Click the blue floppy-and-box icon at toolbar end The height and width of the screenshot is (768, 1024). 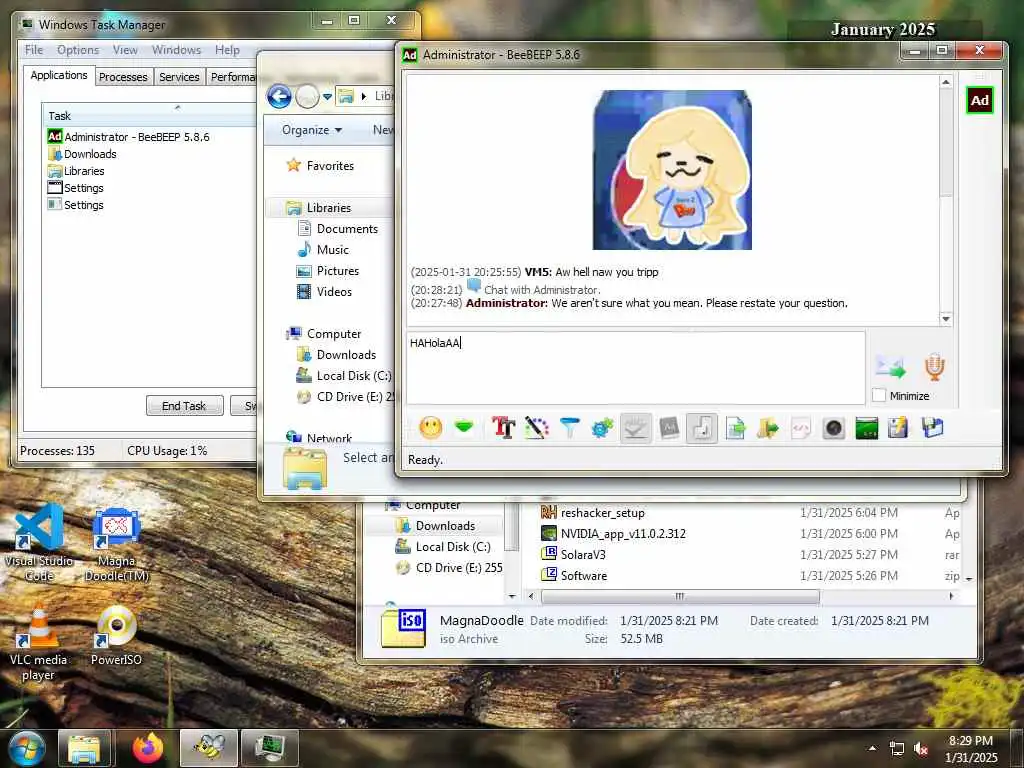point(933,428)
